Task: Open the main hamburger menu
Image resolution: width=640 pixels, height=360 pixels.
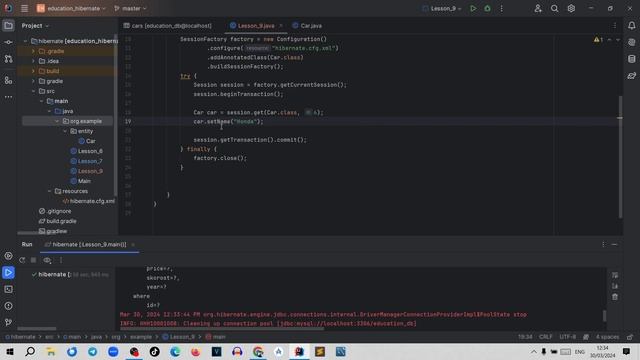Action: point(24,8)
